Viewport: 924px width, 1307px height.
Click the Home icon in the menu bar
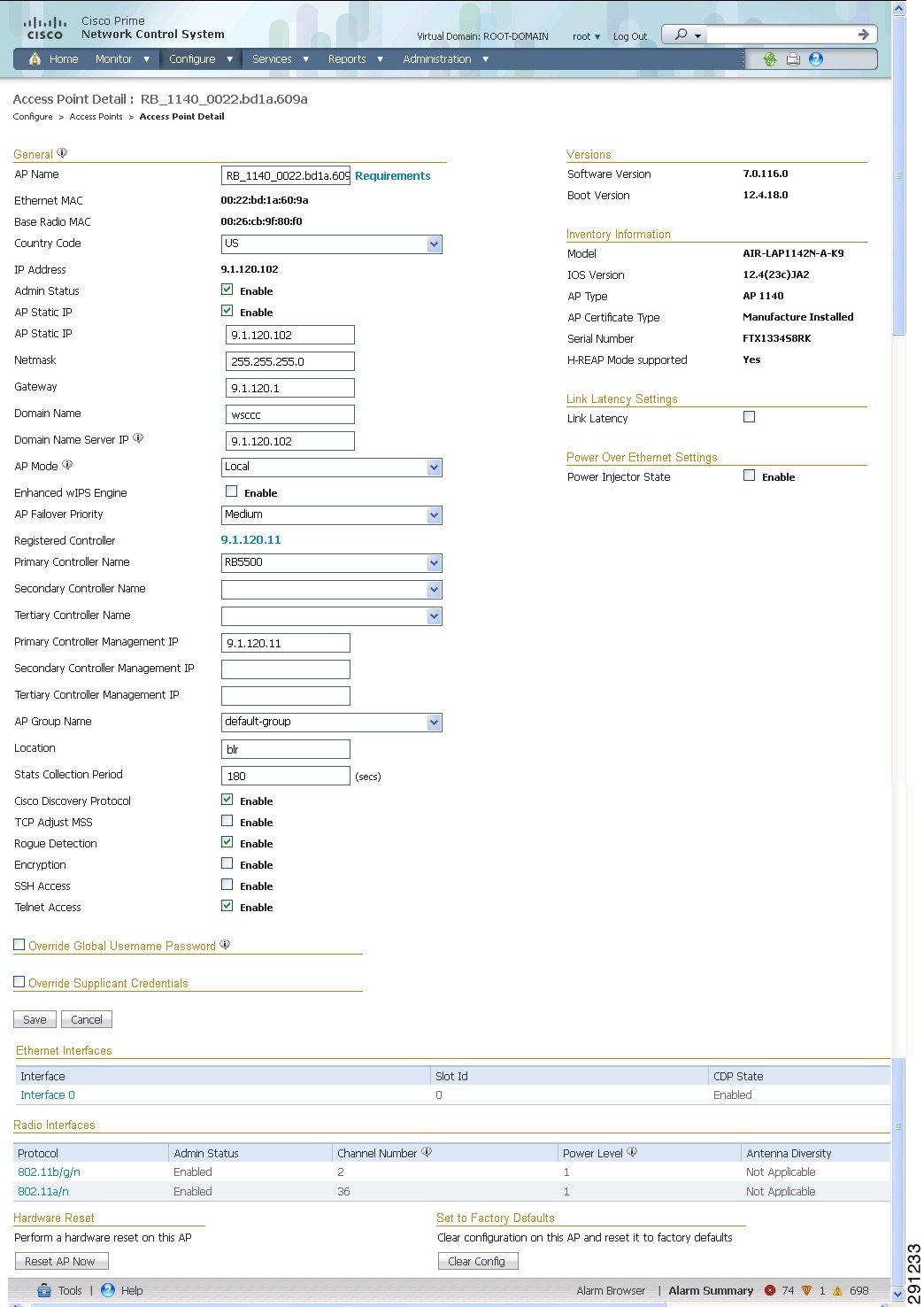(36, 59)
